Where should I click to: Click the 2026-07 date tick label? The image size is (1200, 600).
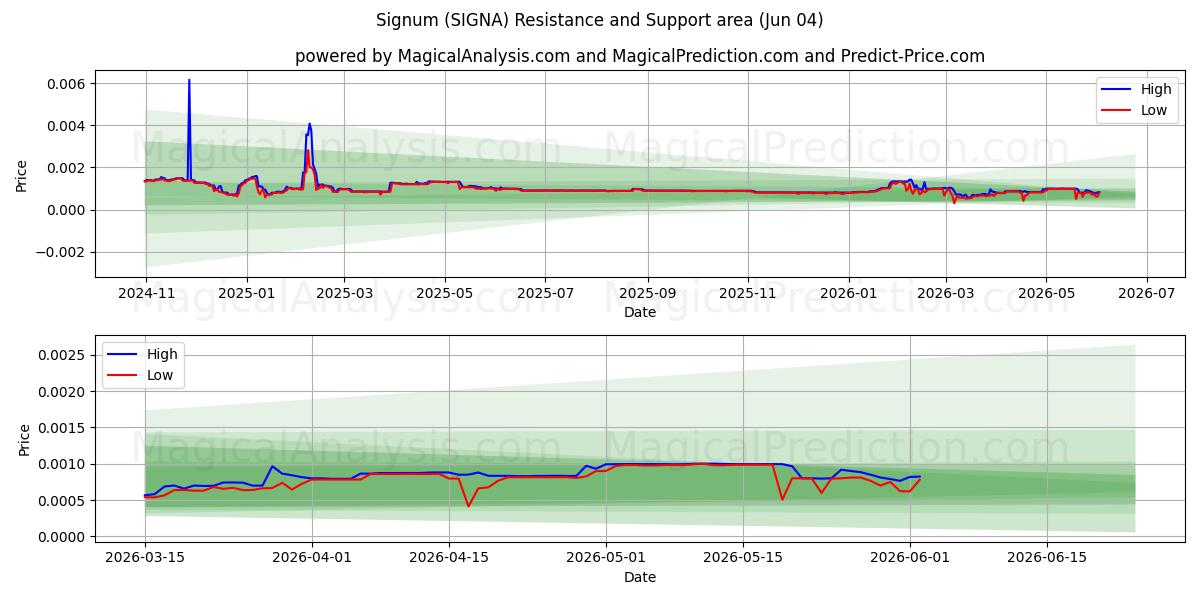(x=1146, y=294)
